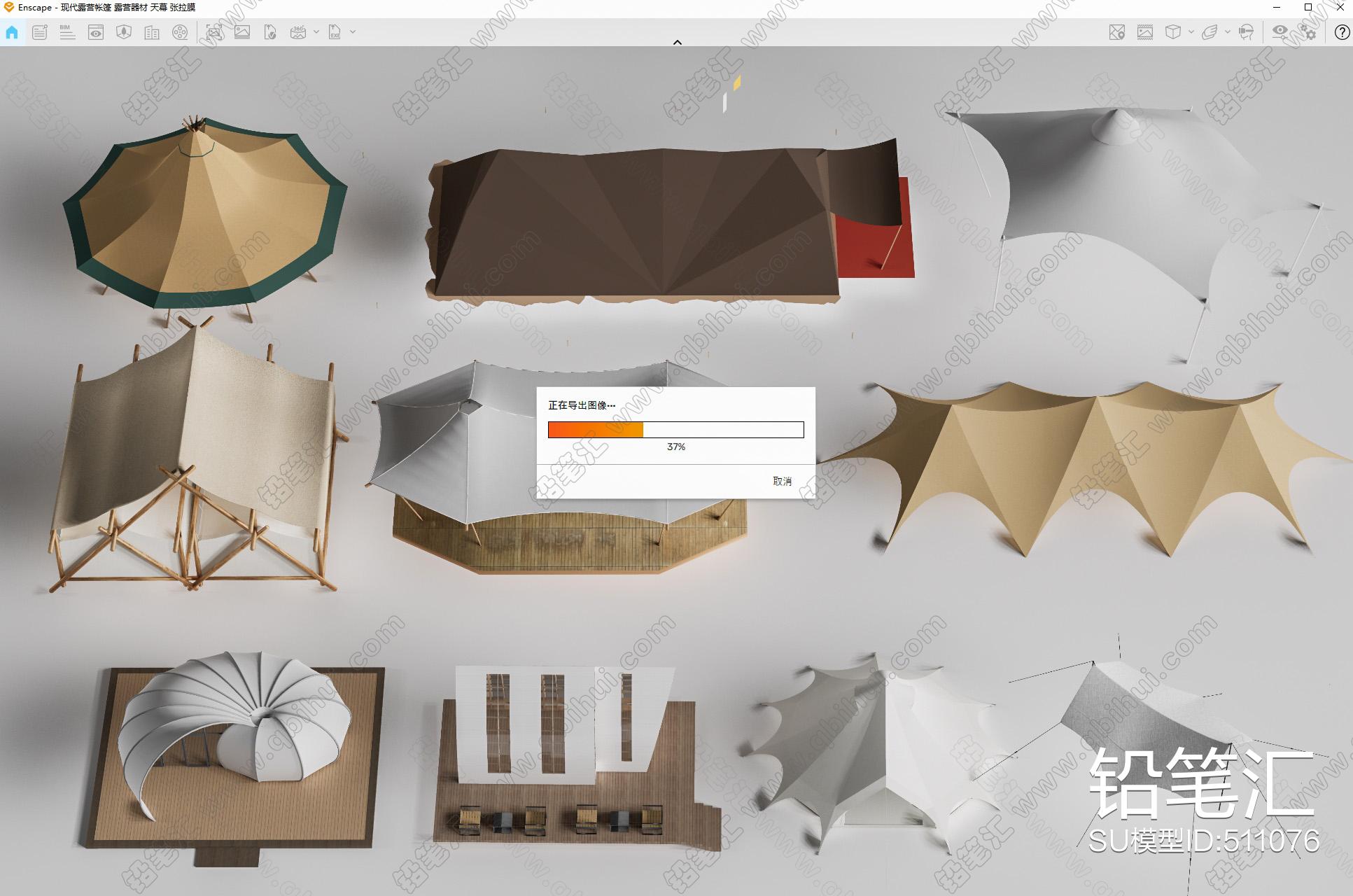The image size is (1353, 896).
Task: Open the BIM information panel
Action: click(67, 32)
